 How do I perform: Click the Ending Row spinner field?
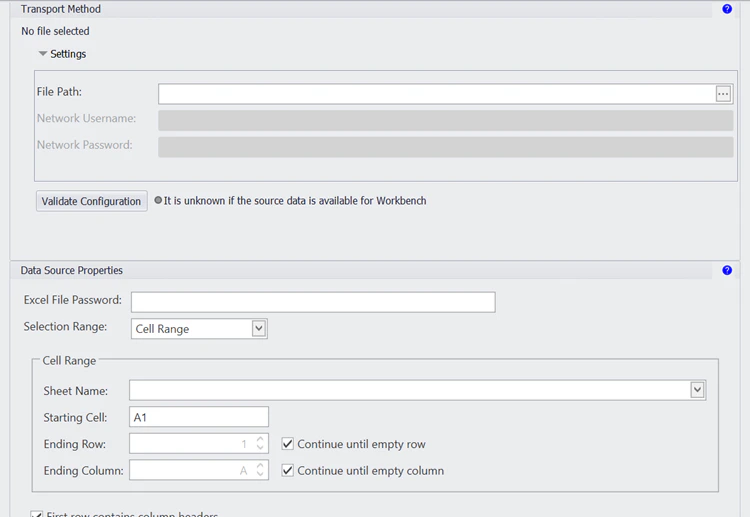(x=199, y=443)
